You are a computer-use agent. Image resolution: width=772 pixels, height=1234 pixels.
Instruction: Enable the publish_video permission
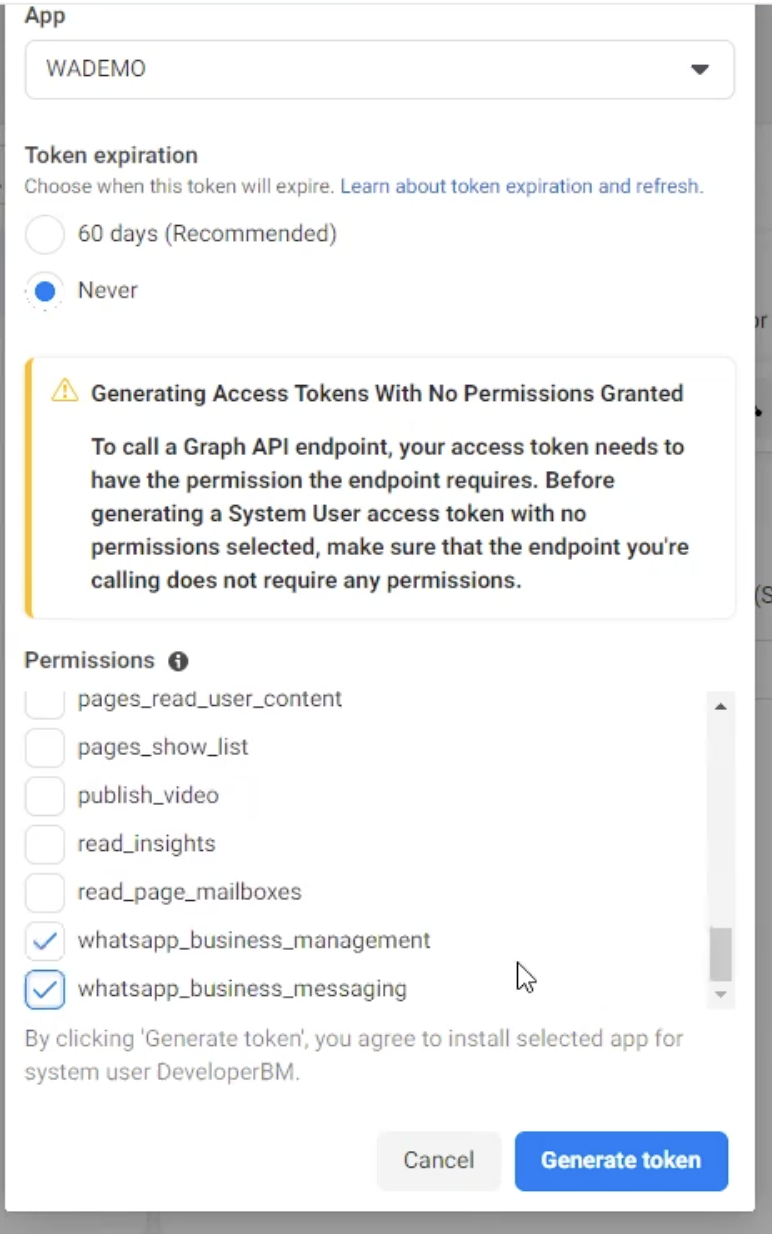point(44,796)
